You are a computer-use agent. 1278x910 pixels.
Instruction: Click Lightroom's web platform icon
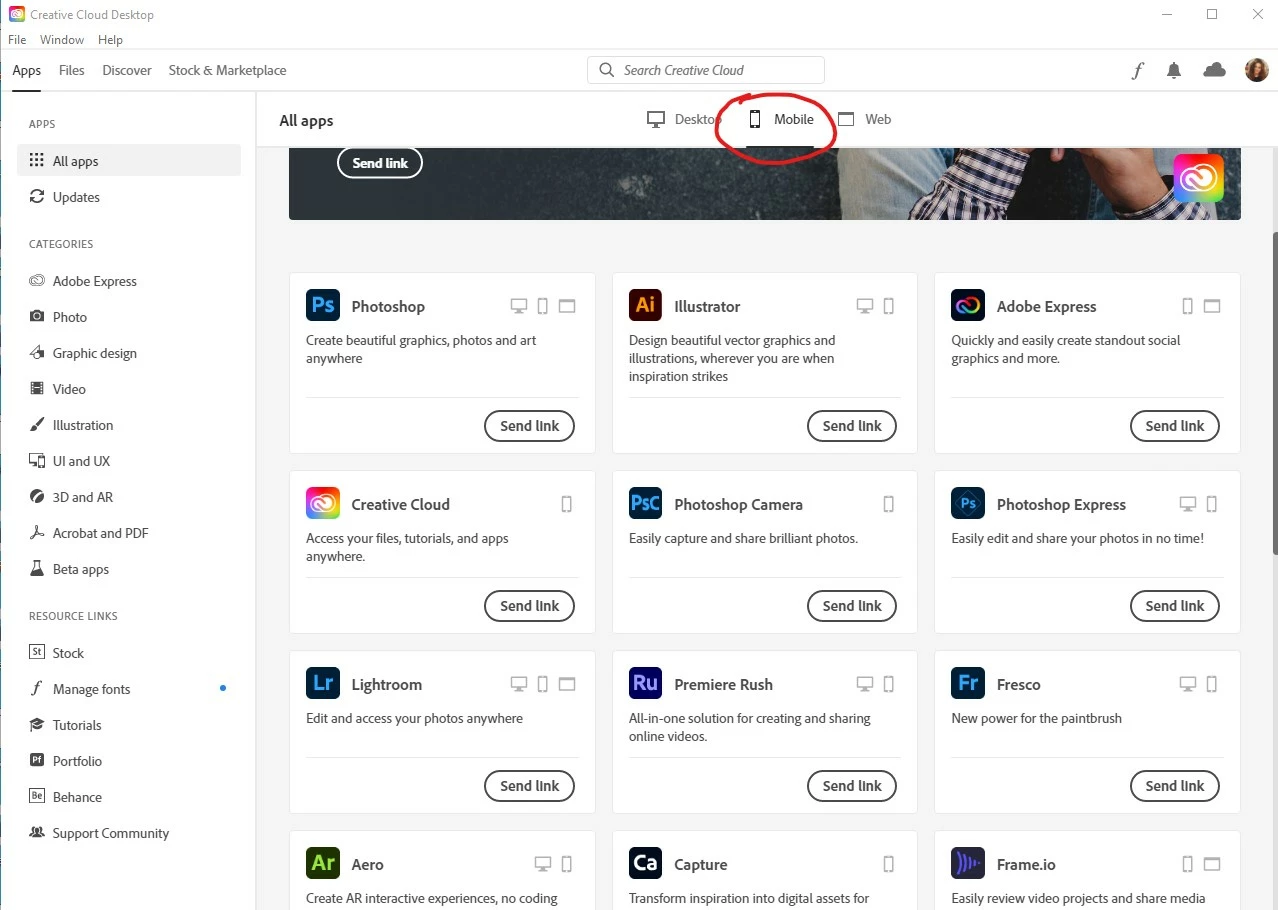567,684
